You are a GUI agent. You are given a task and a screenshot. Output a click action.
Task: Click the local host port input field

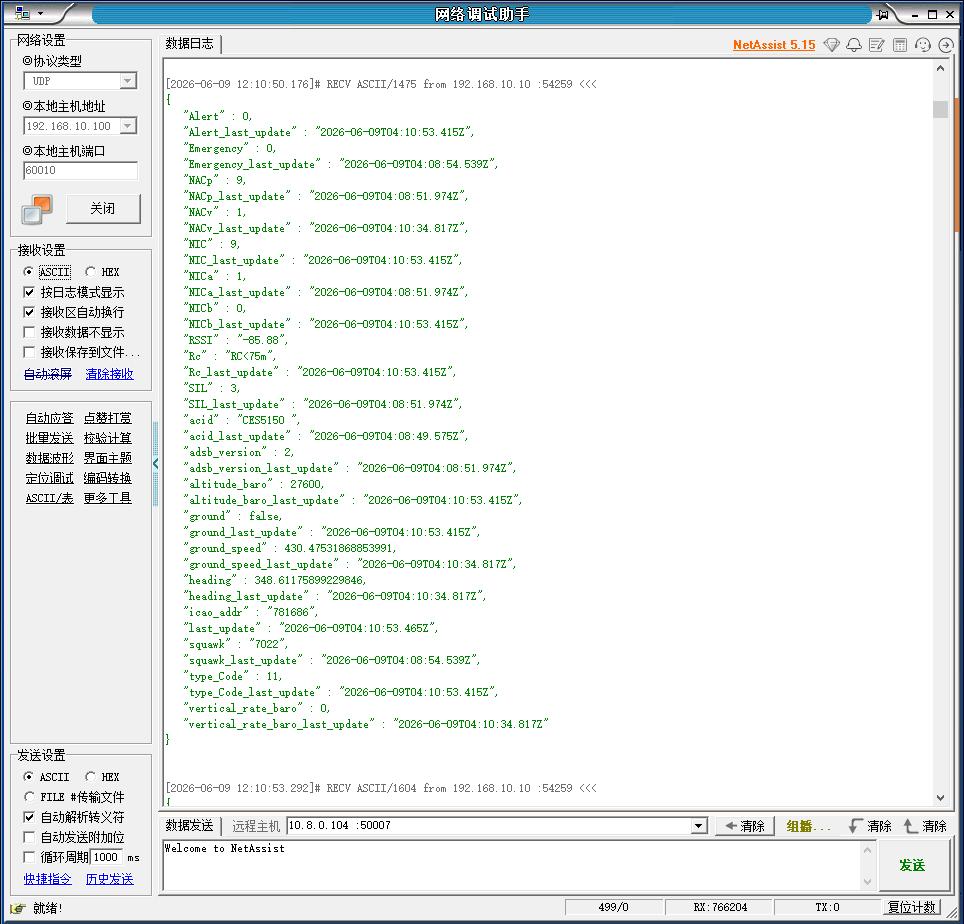click(x=81, y=170)
